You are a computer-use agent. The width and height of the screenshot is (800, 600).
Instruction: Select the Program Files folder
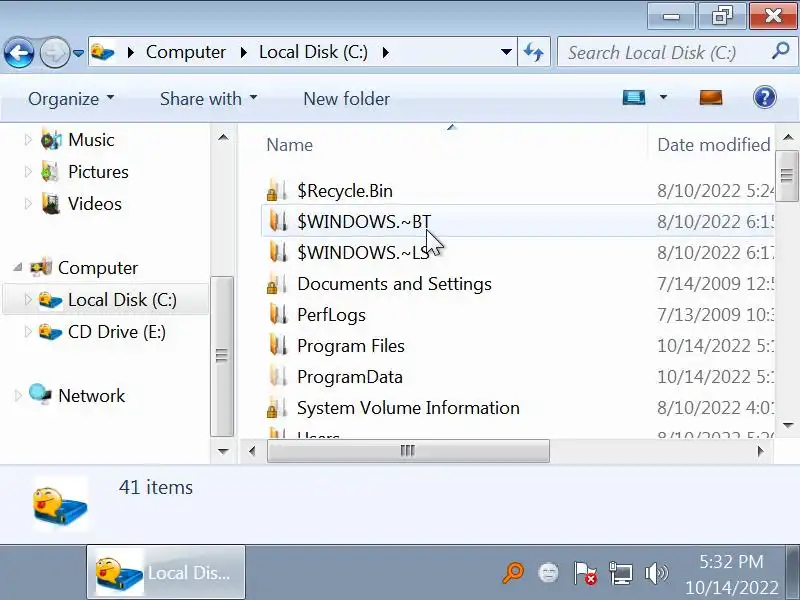351,346
